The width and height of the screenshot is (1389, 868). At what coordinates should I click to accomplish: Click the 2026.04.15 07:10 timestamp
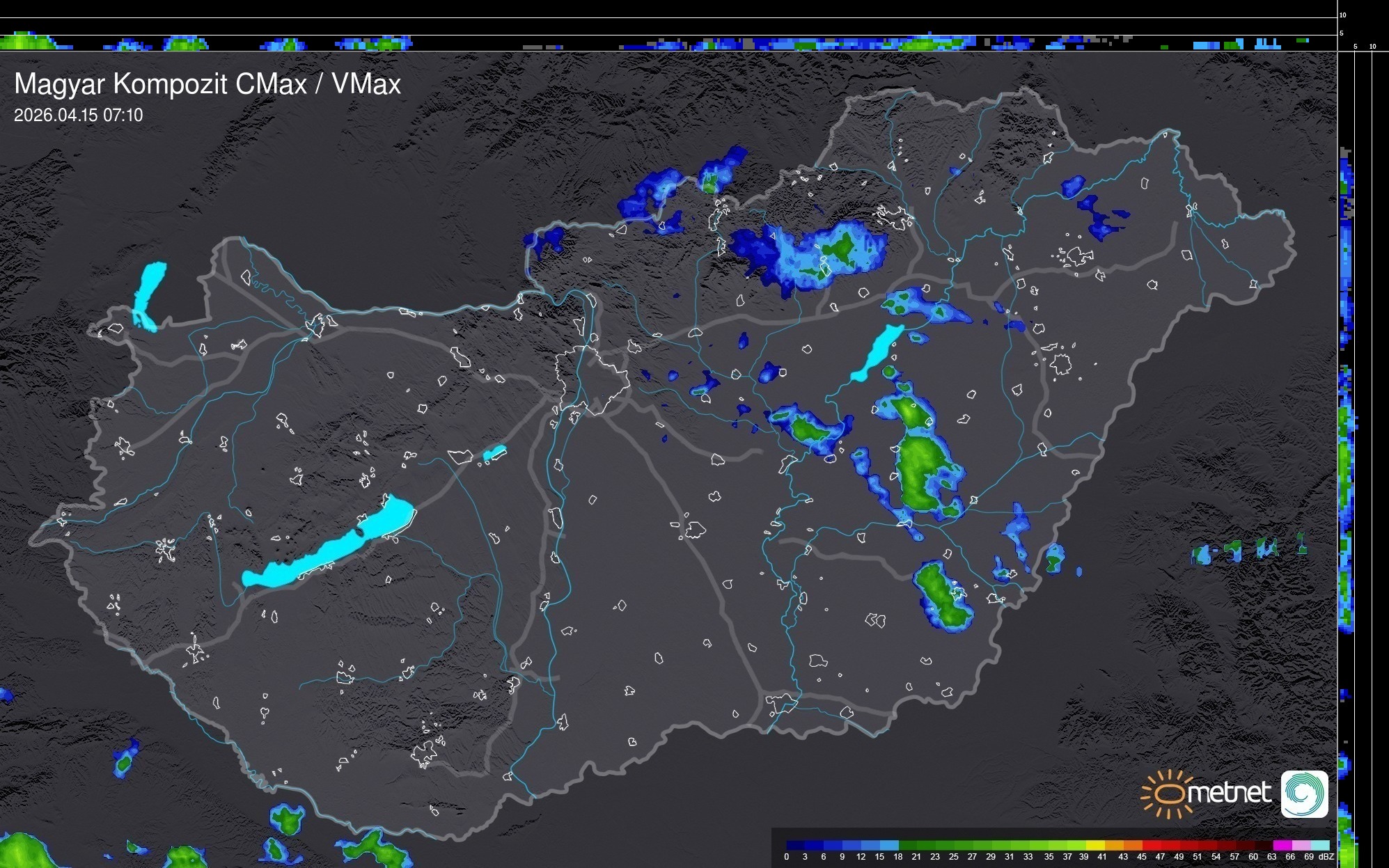point(78,116)
